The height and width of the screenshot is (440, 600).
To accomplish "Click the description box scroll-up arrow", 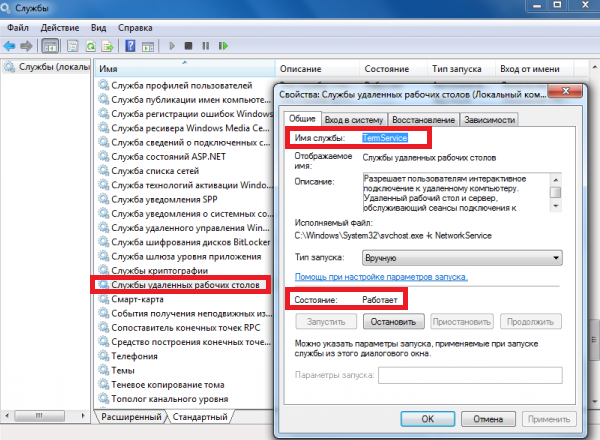I will click(x=556, y=179).
